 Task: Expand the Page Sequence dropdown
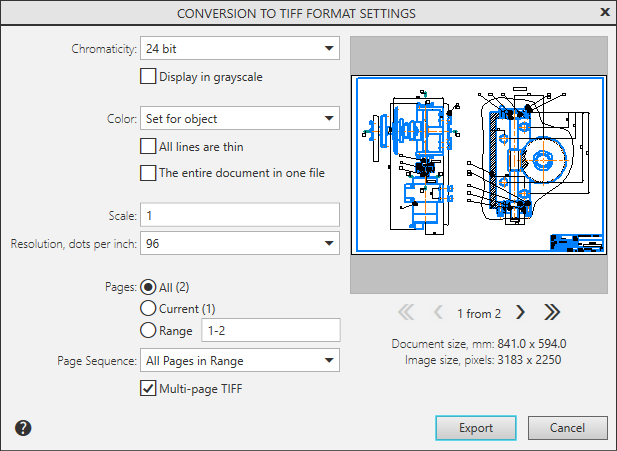click(240, 360)
